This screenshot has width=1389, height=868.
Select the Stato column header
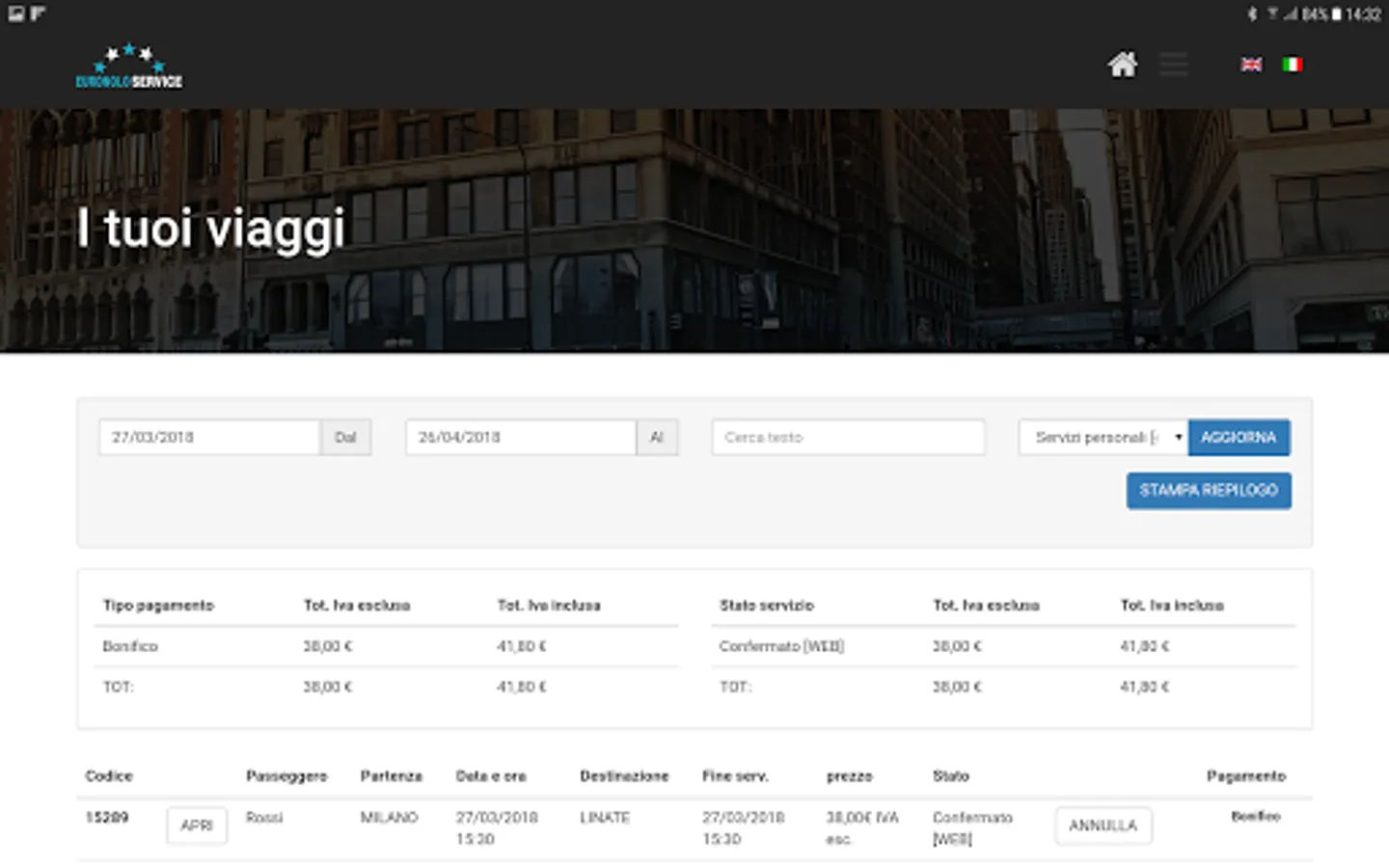coord(951,776)
